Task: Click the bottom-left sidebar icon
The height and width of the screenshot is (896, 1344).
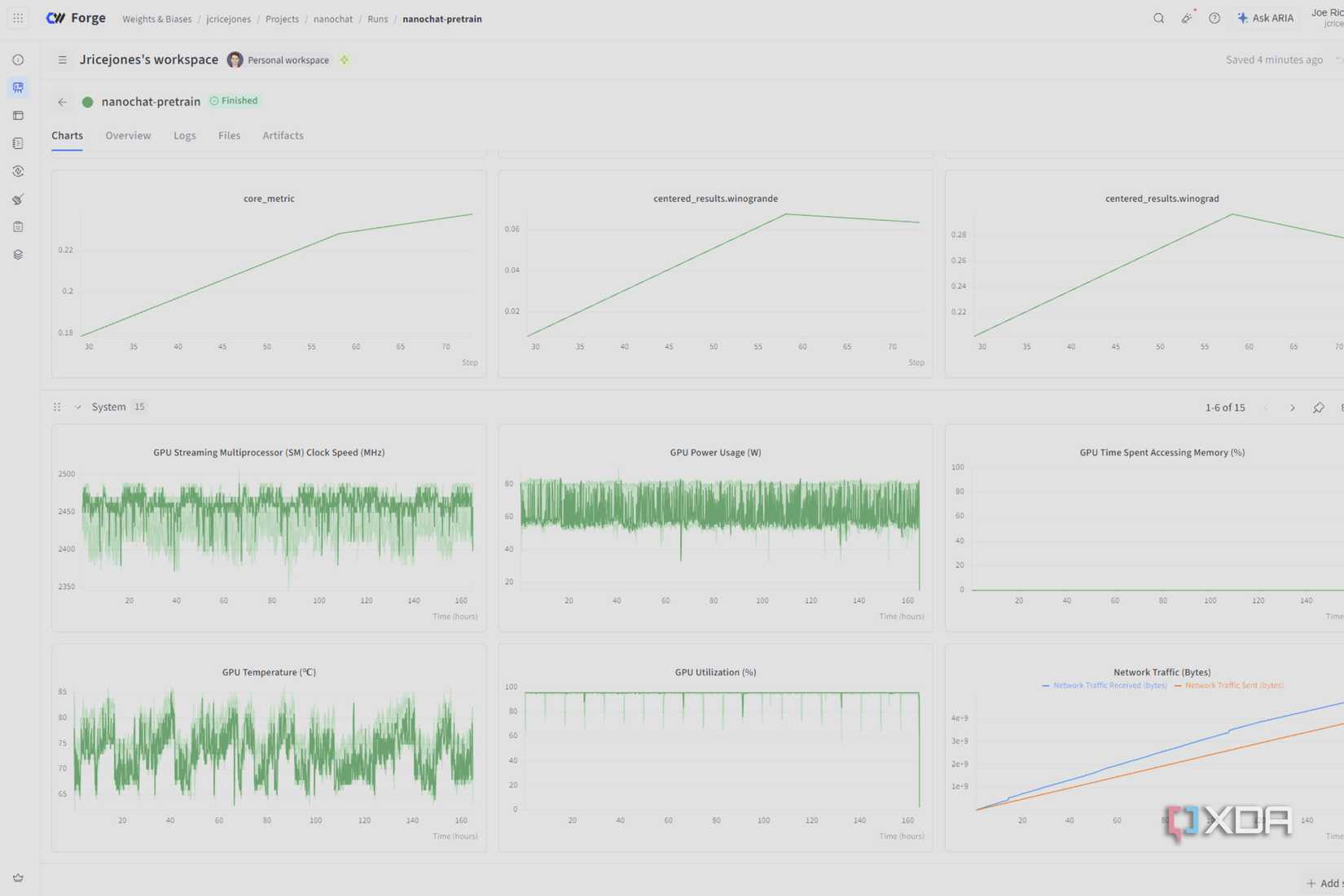Action: pos(18,877)
